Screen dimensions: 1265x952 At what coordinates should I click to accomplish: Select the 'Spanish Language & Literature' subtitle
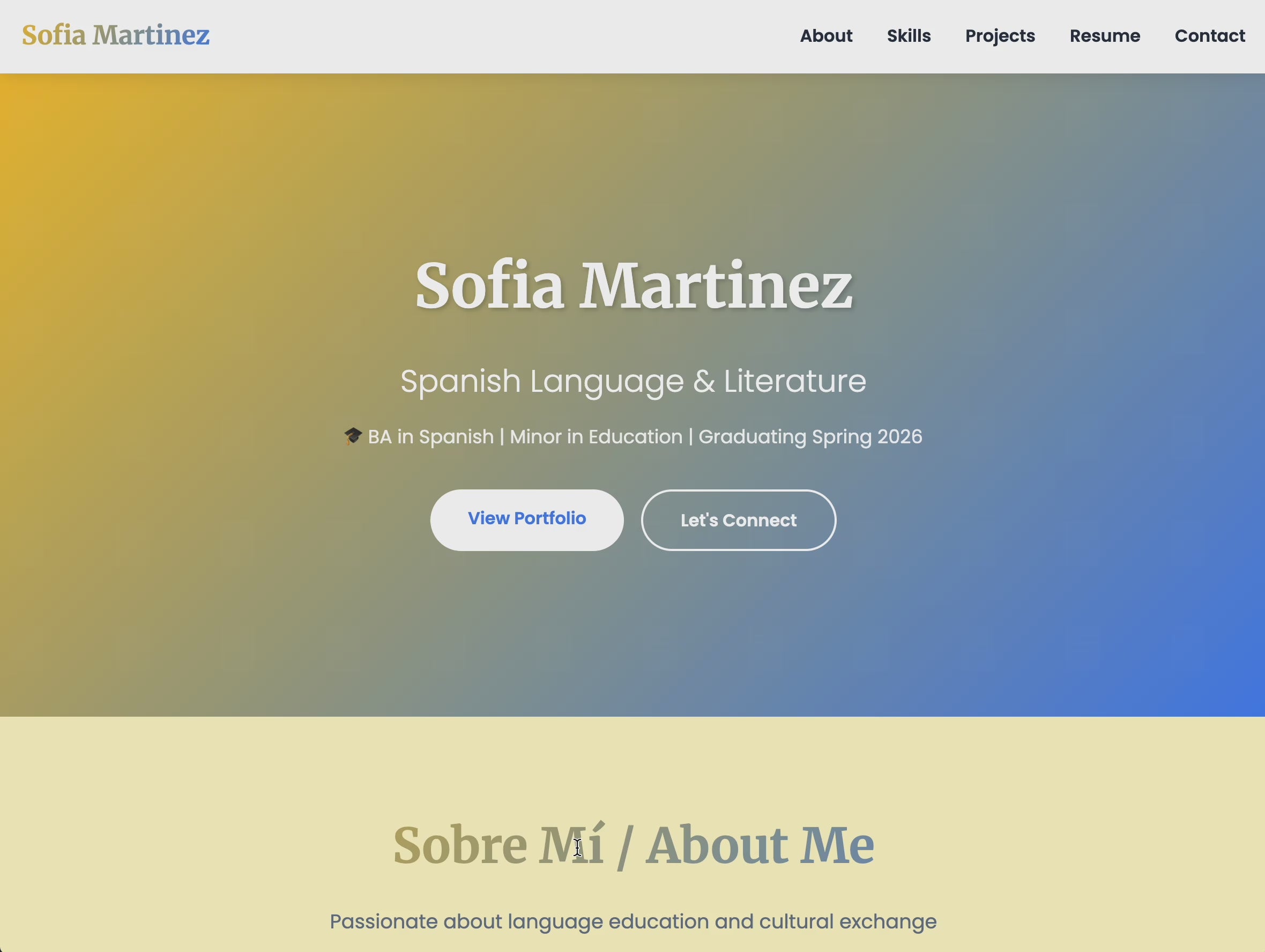[633, 381]
